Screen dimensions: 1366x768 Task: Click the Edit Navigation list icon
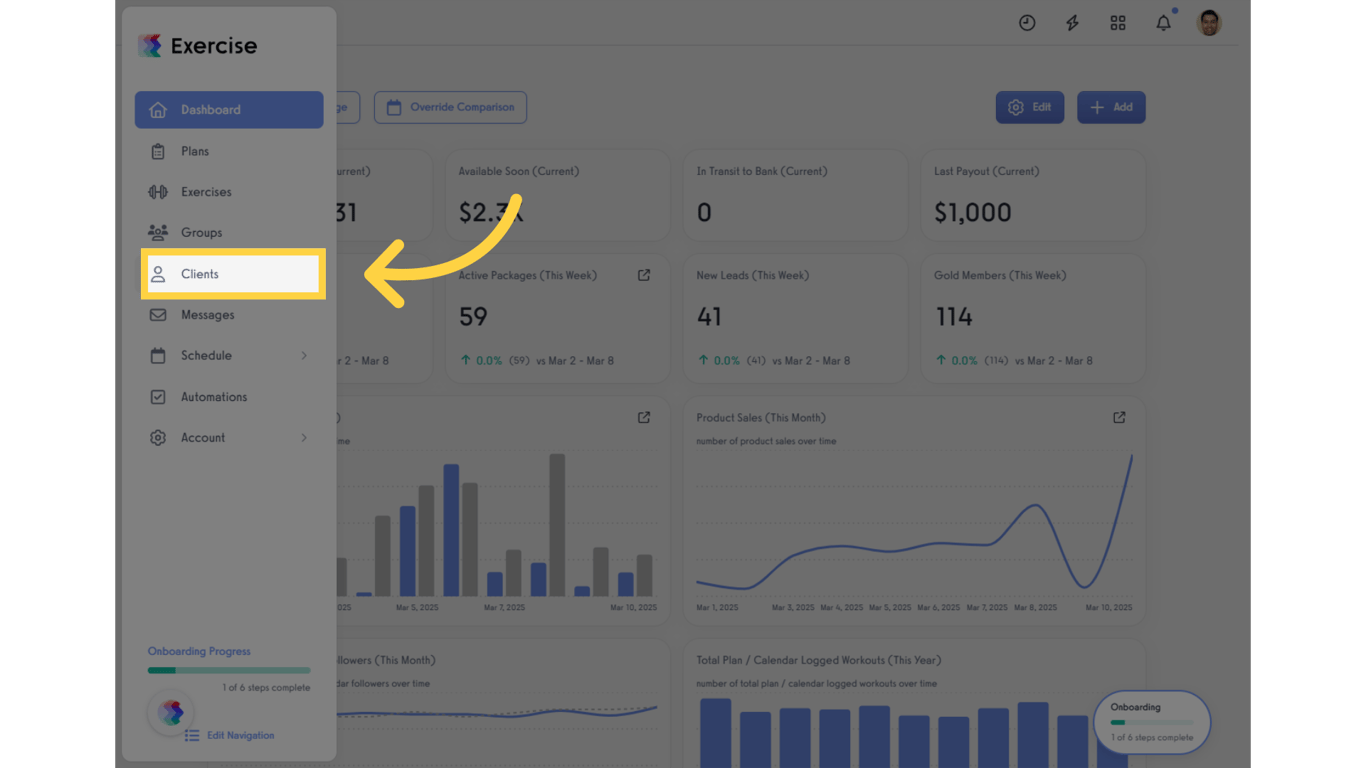coord(192,735)
